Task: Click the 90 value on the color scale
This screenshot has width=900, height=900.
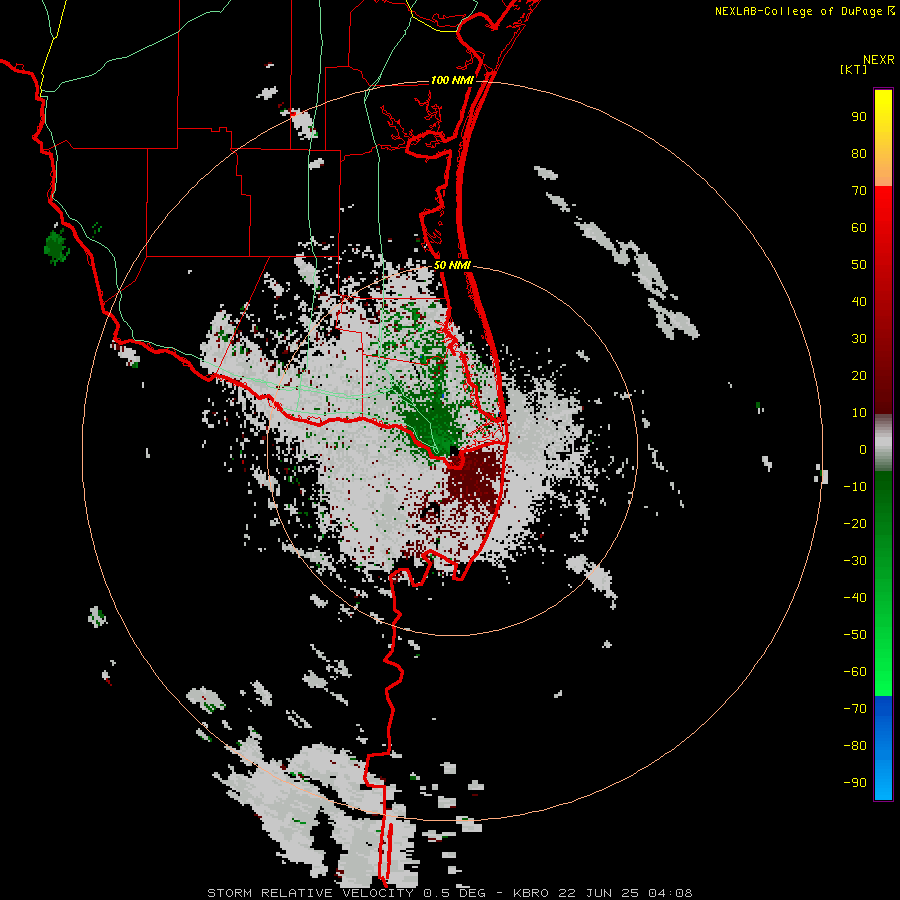Action: [x=859, y=117]
